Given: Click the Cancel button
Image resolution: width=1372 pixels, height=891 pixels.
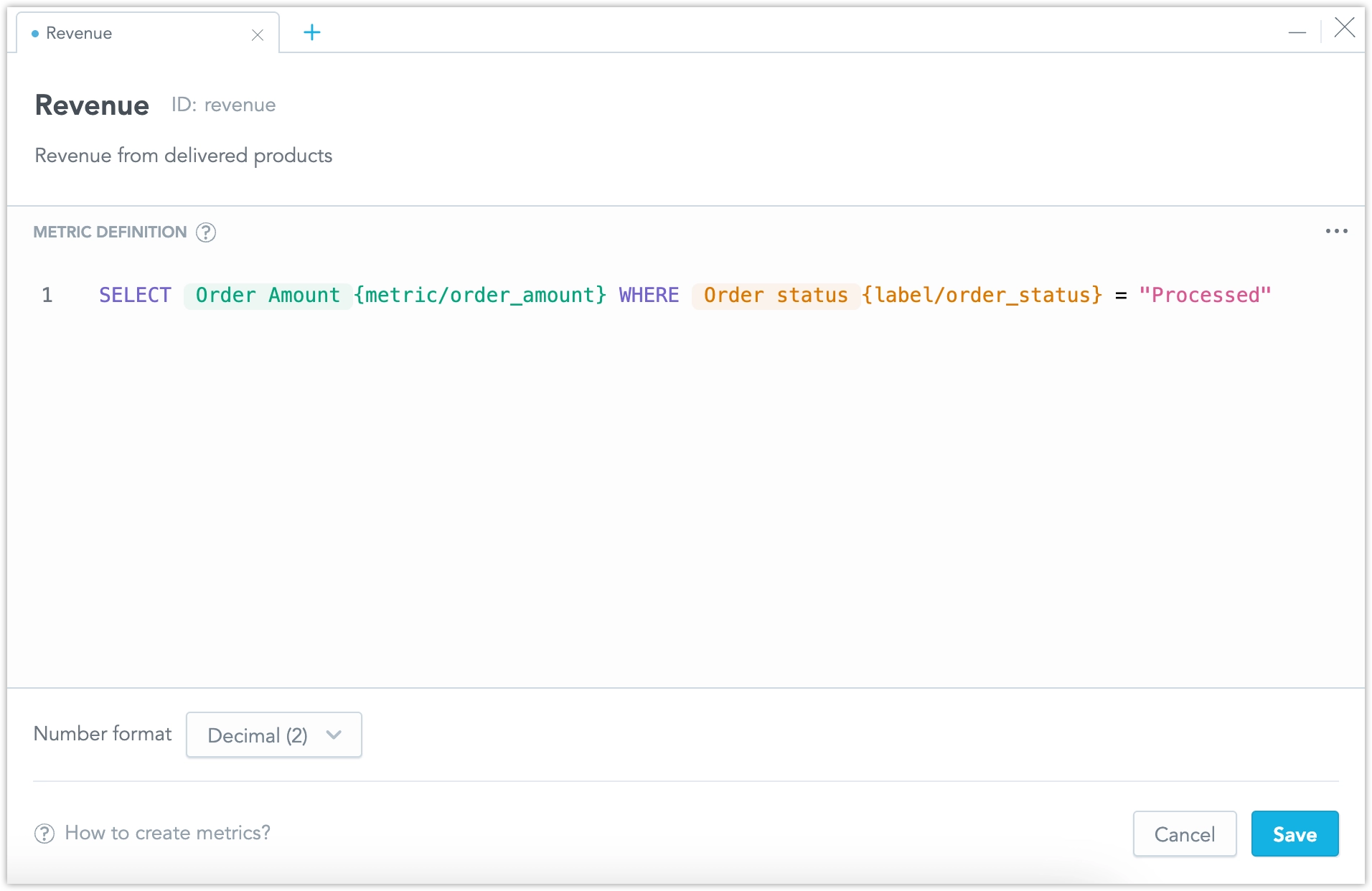Looking at the screenshot, I should pyautogui.click(x=1185, y=834).
